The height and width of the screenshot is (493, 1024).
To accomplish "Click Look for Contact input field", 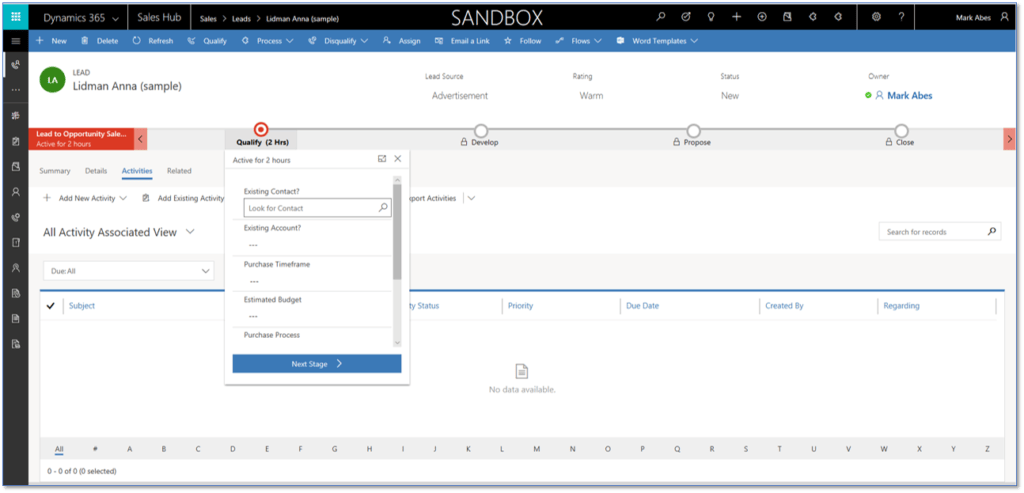I will coord(317,208).
